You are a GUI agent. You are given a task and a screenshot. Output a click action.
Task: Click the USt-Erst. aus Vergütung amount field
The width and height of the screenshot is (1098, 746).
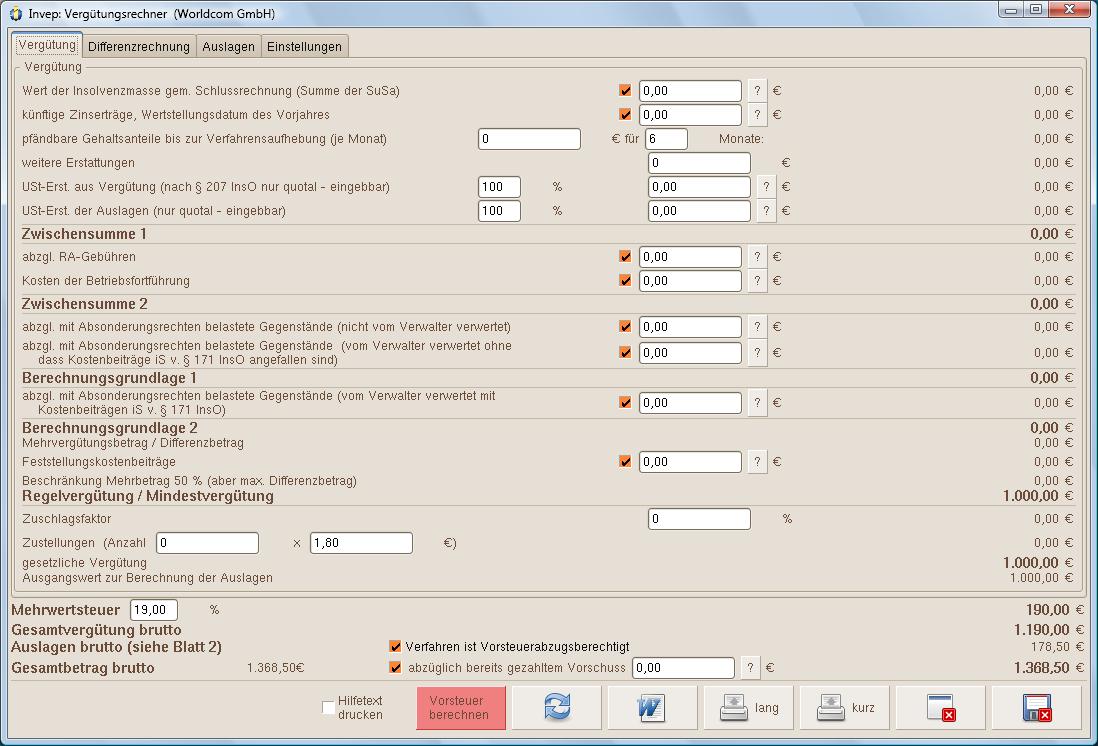699,186
